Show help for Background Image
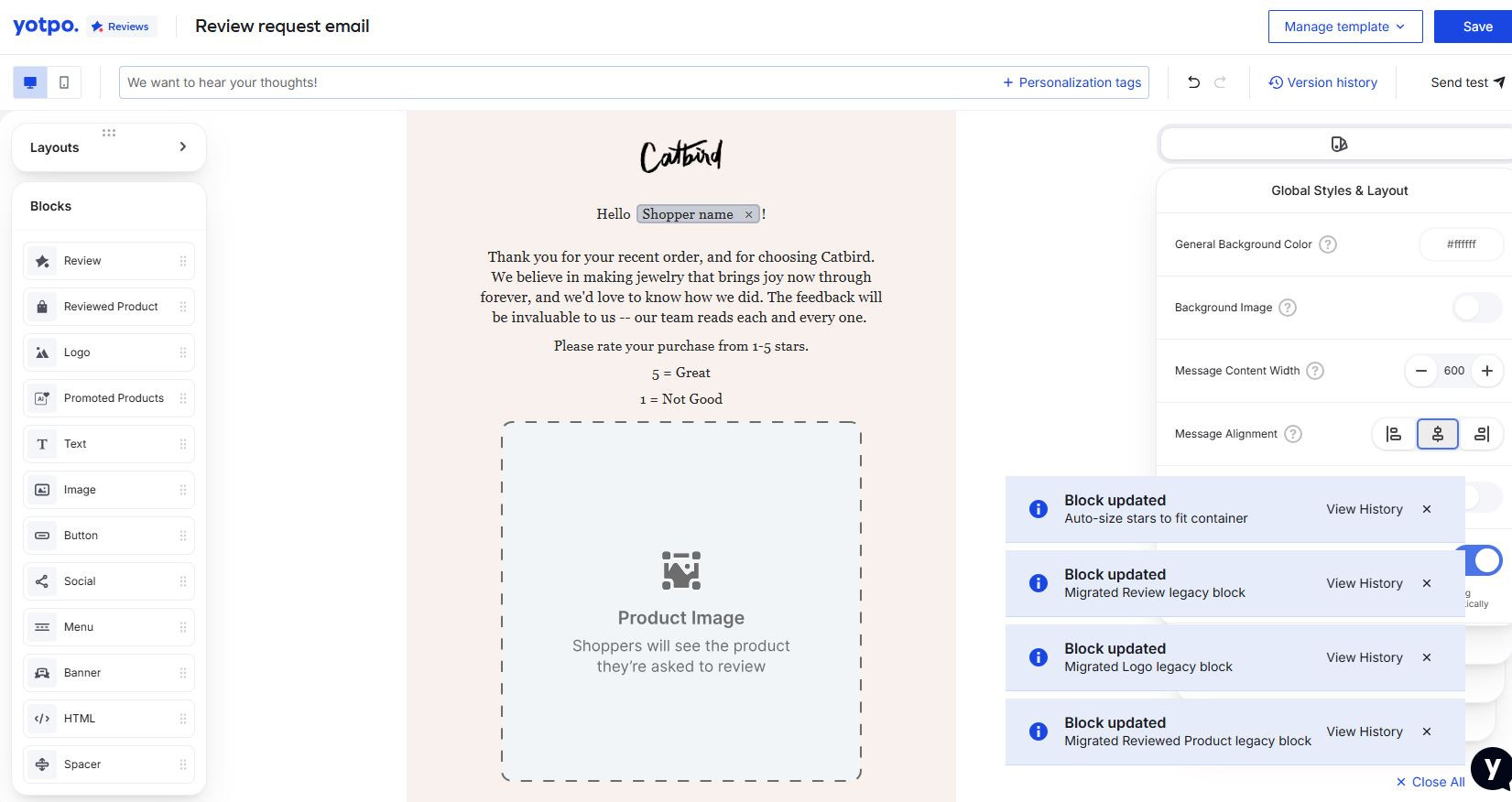The image size is (1512, 802). point(1288,308)
